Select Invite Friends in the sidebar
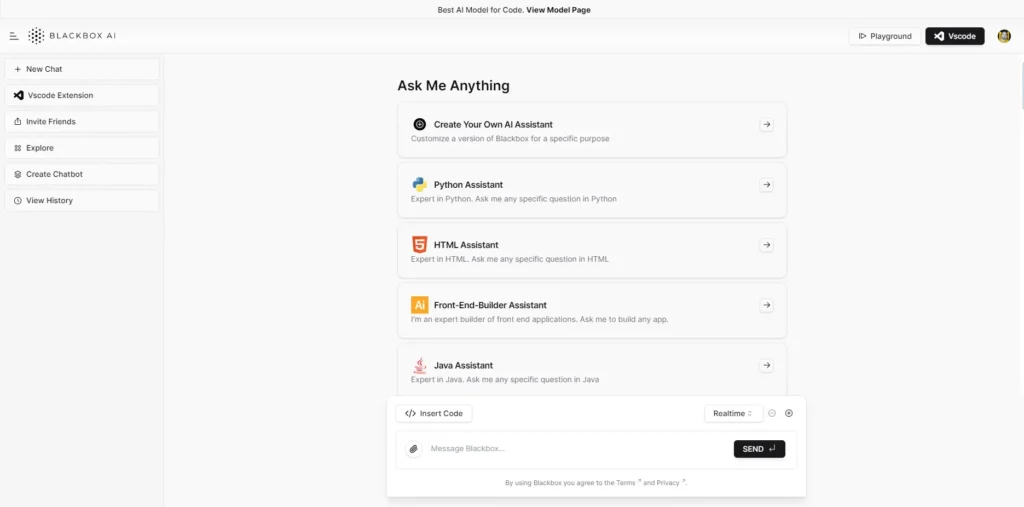Viewport: 1024px width, 507px height. pos(82,122)
